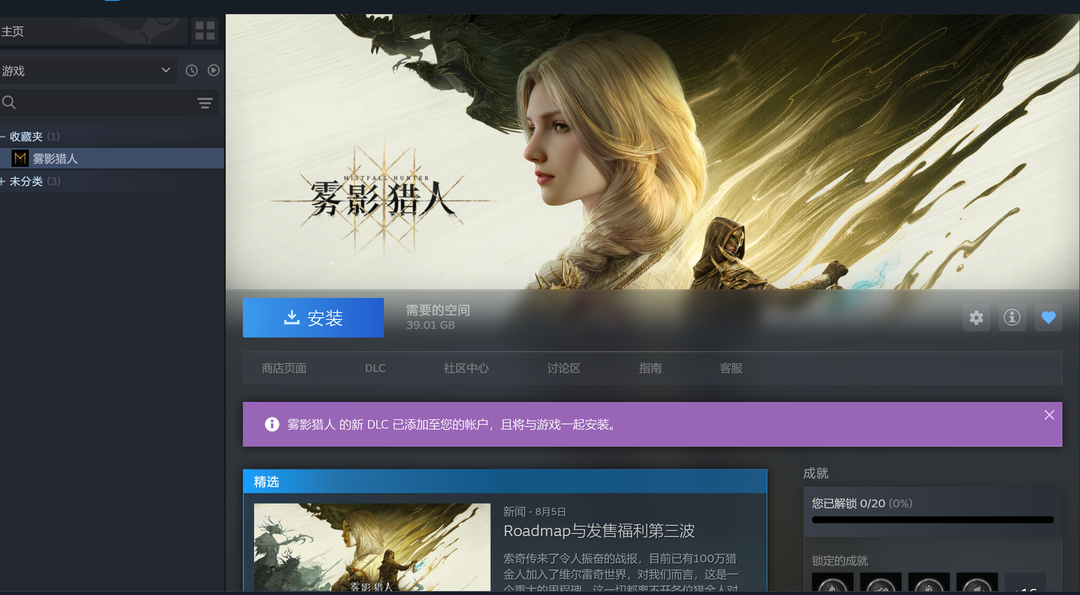Click the first locked achievement icon
Image resolution: width=1080 pixels, height=595 pixels.
coord(832,583)
